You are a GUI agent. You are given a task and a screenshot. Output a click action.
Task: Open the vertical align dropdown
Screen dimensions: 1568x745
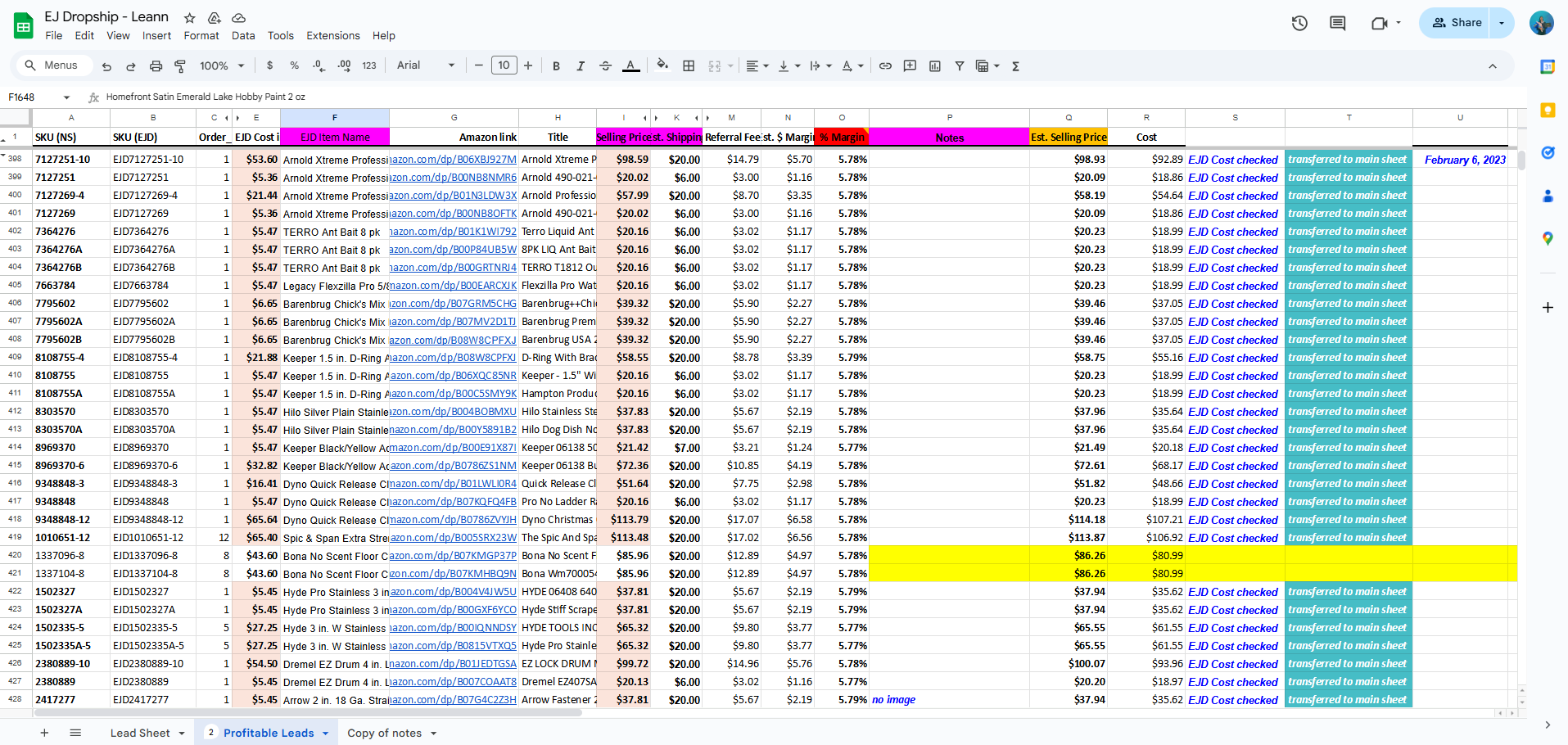(x=789, y=66)
